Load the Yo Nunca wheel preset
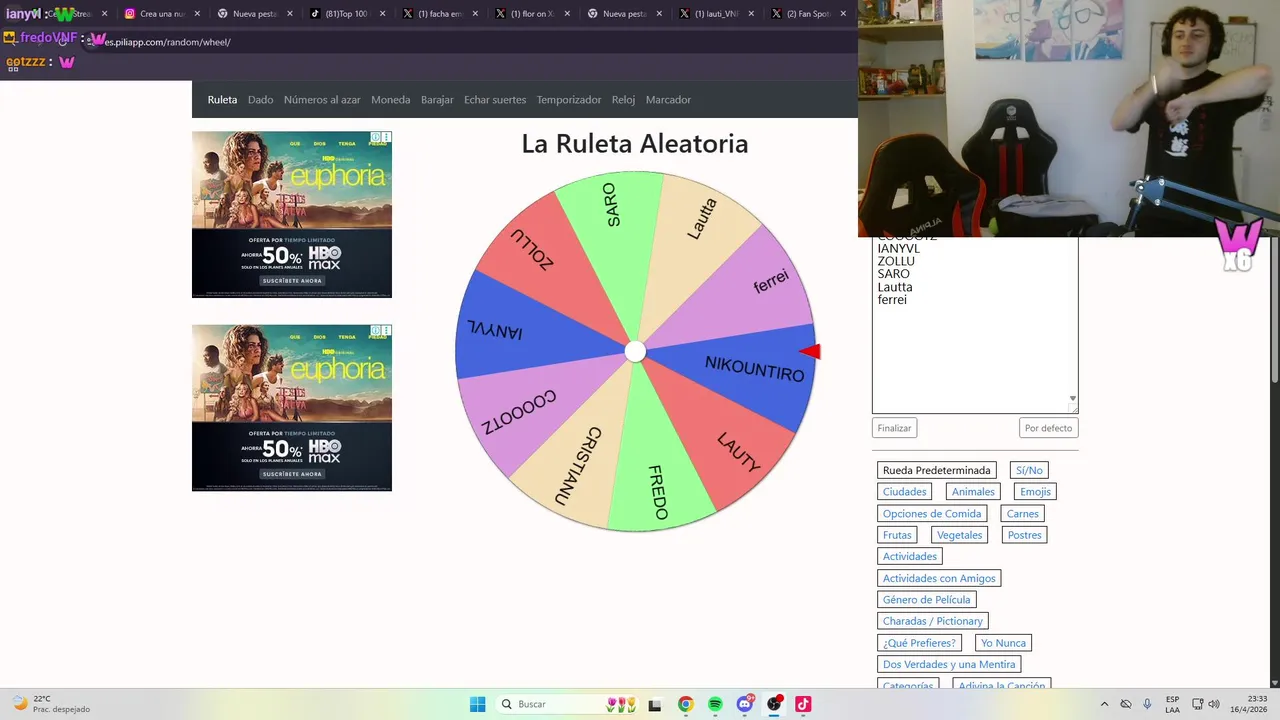 pos(1003,643)
